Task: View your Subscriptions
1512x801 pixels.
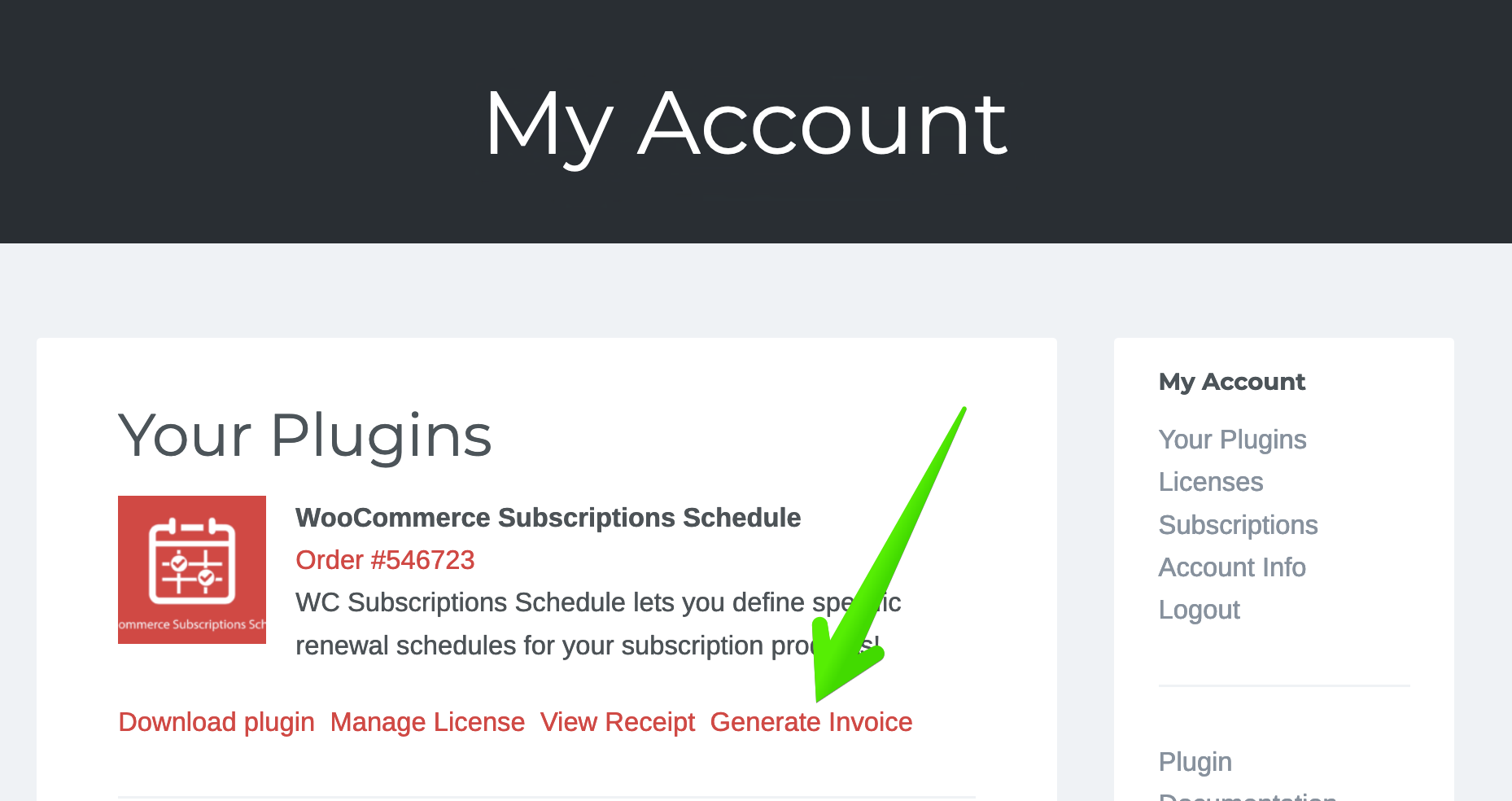Action: click(1237, 525)
